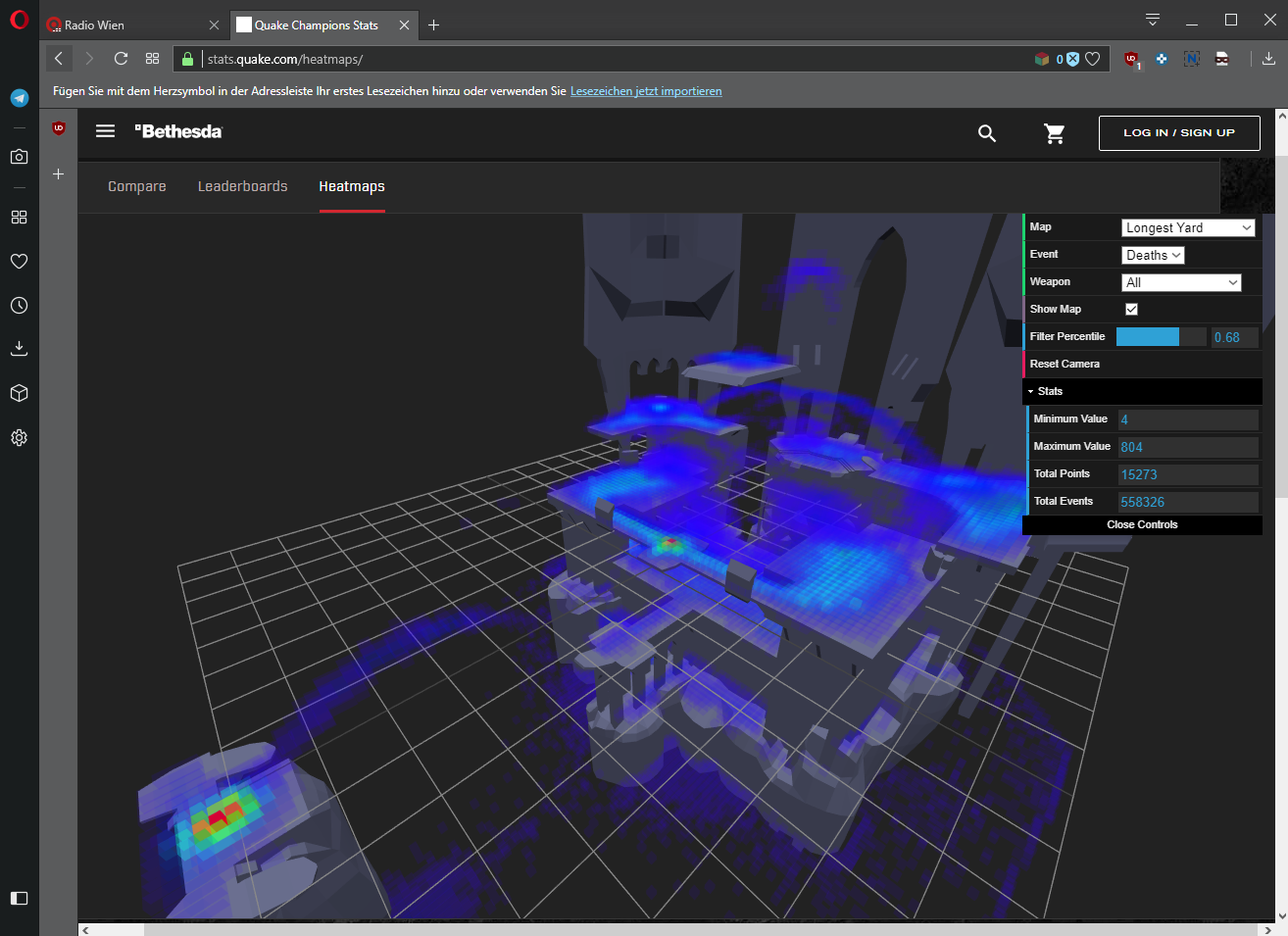The width and height of the screenshot is (1288, 936).
Task: Open the Weapon dropdown showing All
Action: coord(1181,282)
